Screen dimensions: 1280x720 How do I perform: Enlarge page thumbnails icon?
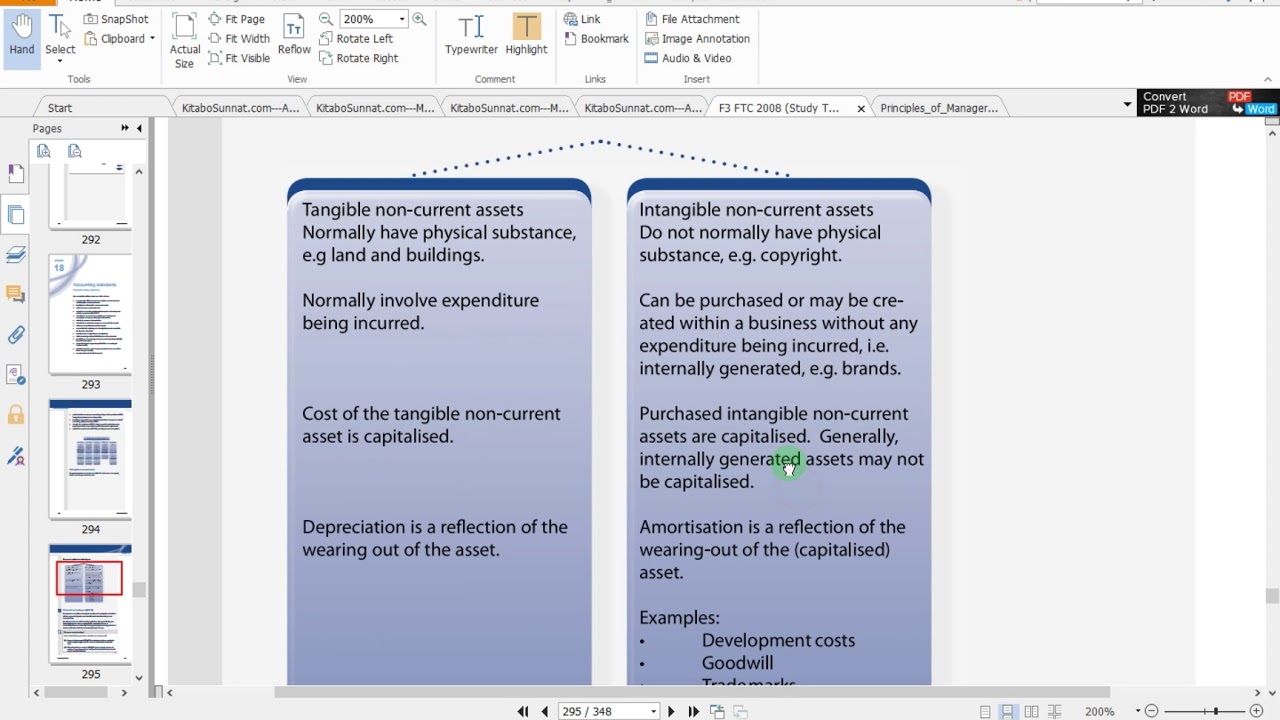point(43,151)
